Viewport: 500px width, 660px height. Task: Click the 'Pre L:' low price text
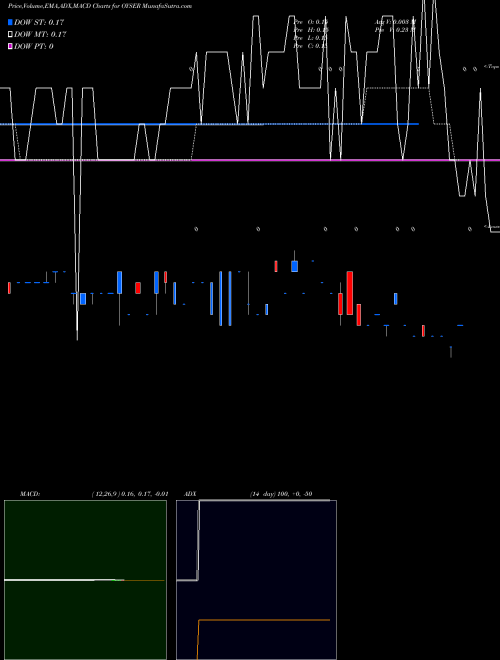[311, 38]
